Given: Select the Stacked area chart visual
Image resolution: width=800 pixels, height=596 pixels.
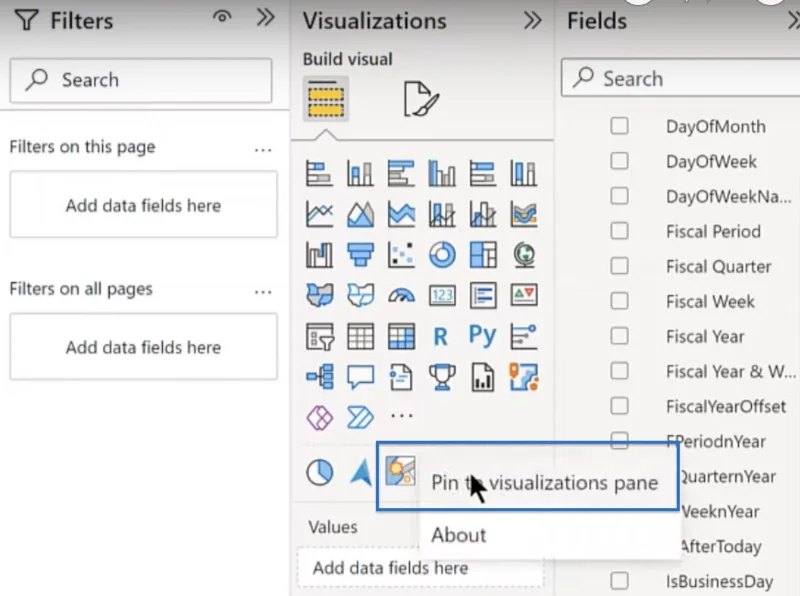Looking at the screenshot, I should pos(401,214).
